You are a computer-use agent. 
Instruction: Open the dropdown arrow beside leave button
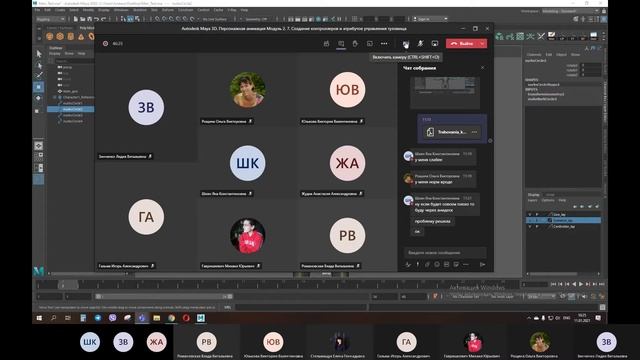pyautogui.click(x=482, y=44)
